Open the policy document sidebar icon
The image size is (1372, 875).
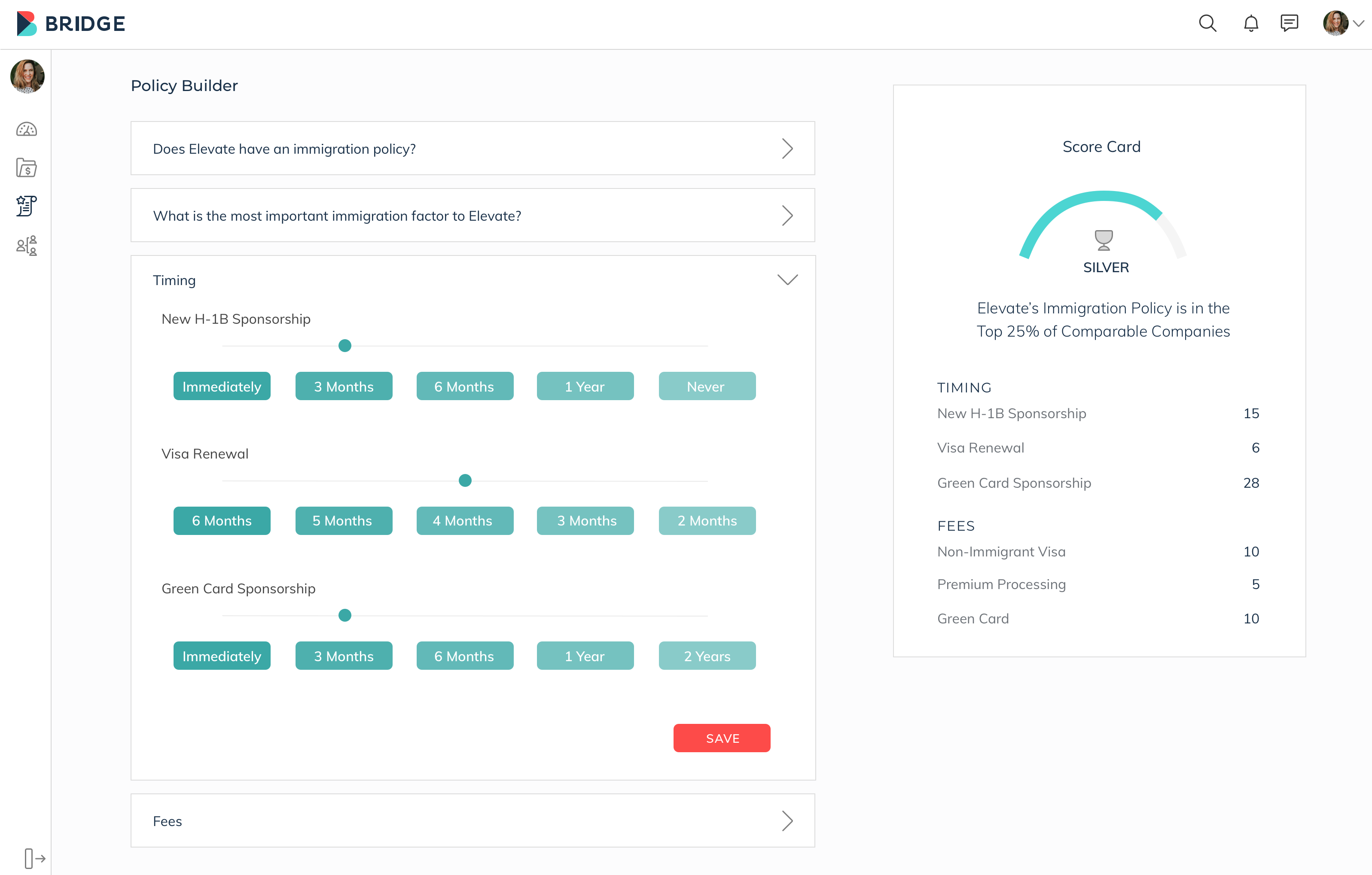26,206
